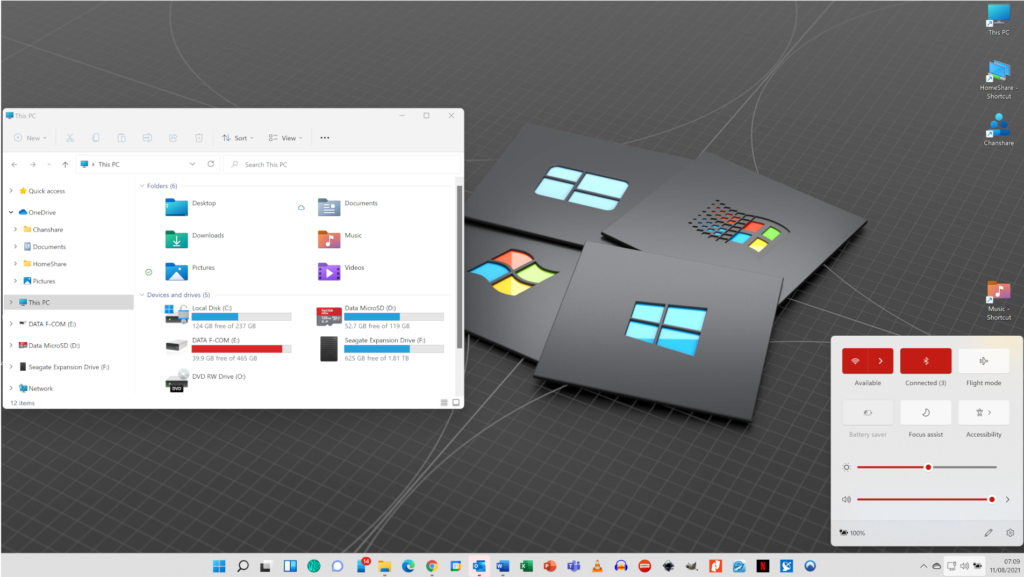Expand audio output arrow beside volume slider
Image resolution: width=1024 pixels, height=577 pixels.
(1008, 499)
